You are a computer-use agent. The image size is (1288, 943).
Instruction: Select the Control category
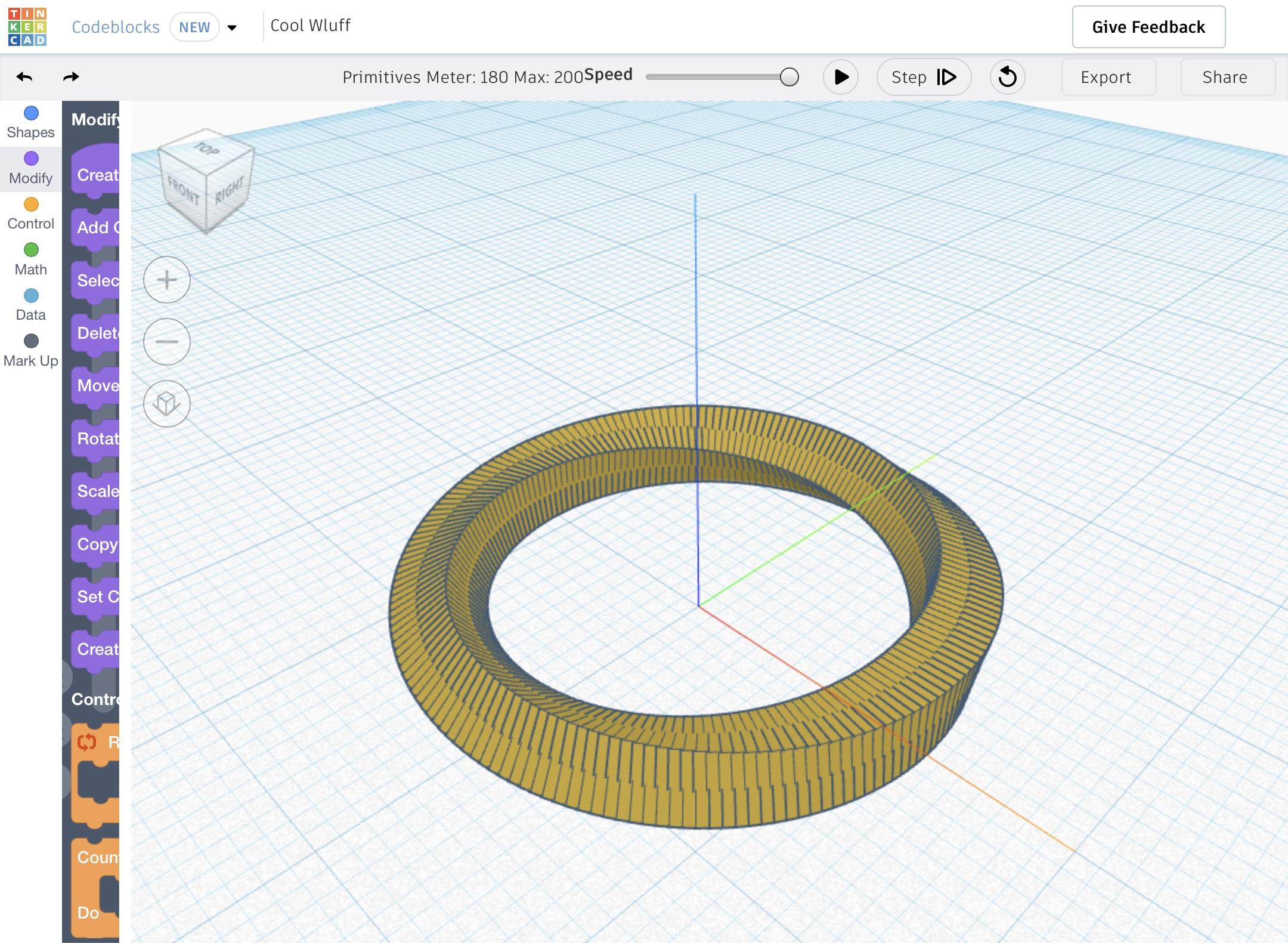31,214
